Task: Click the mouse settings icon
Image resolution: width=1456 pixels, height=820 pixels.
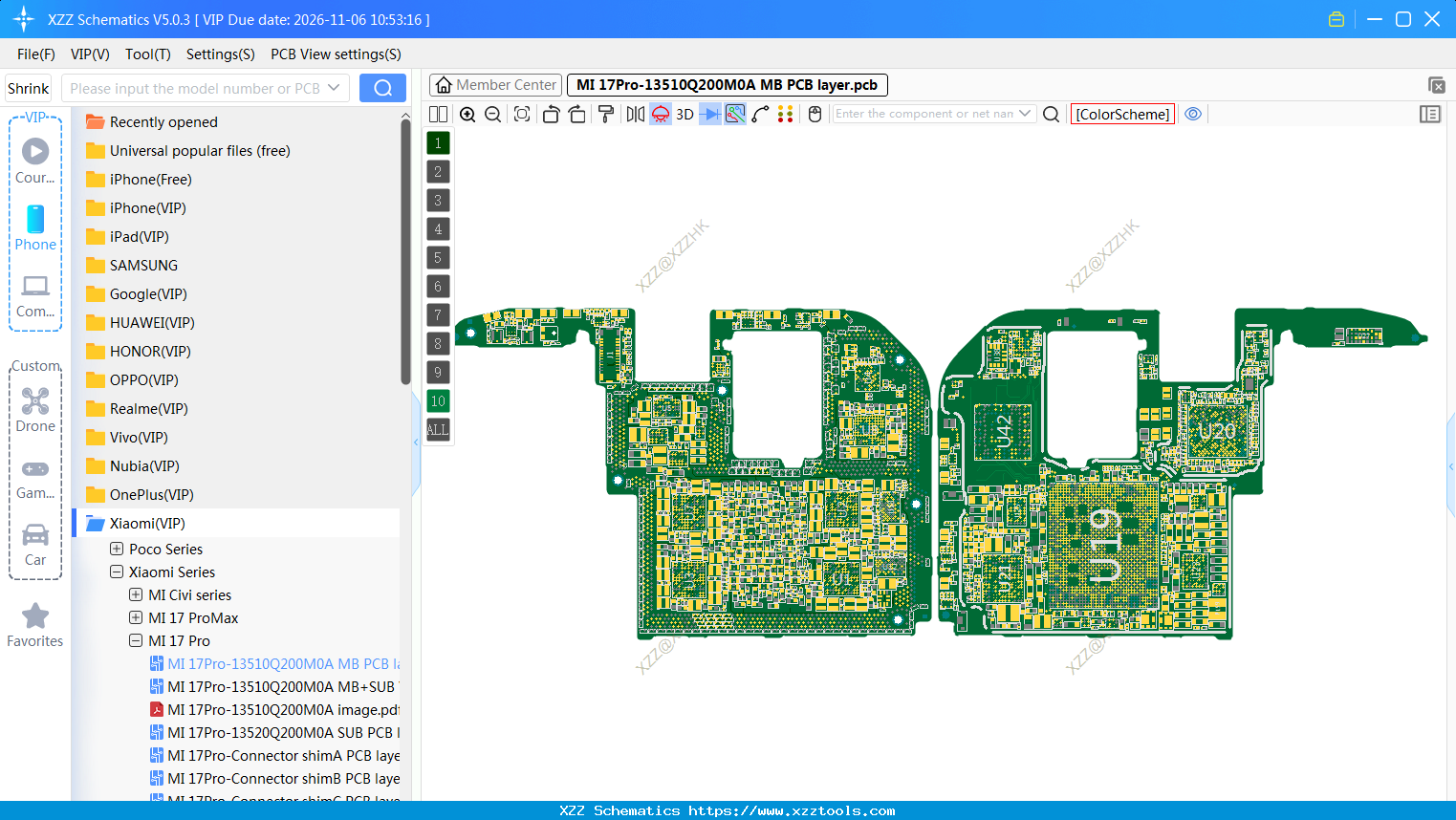Action: coord(815,115)
